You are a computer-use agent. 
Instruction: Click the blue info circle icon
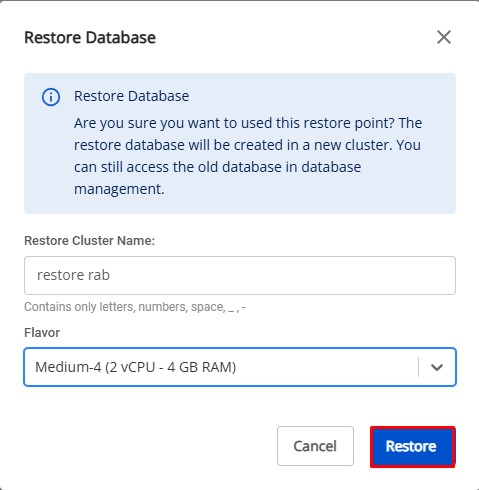coord(51,97)
